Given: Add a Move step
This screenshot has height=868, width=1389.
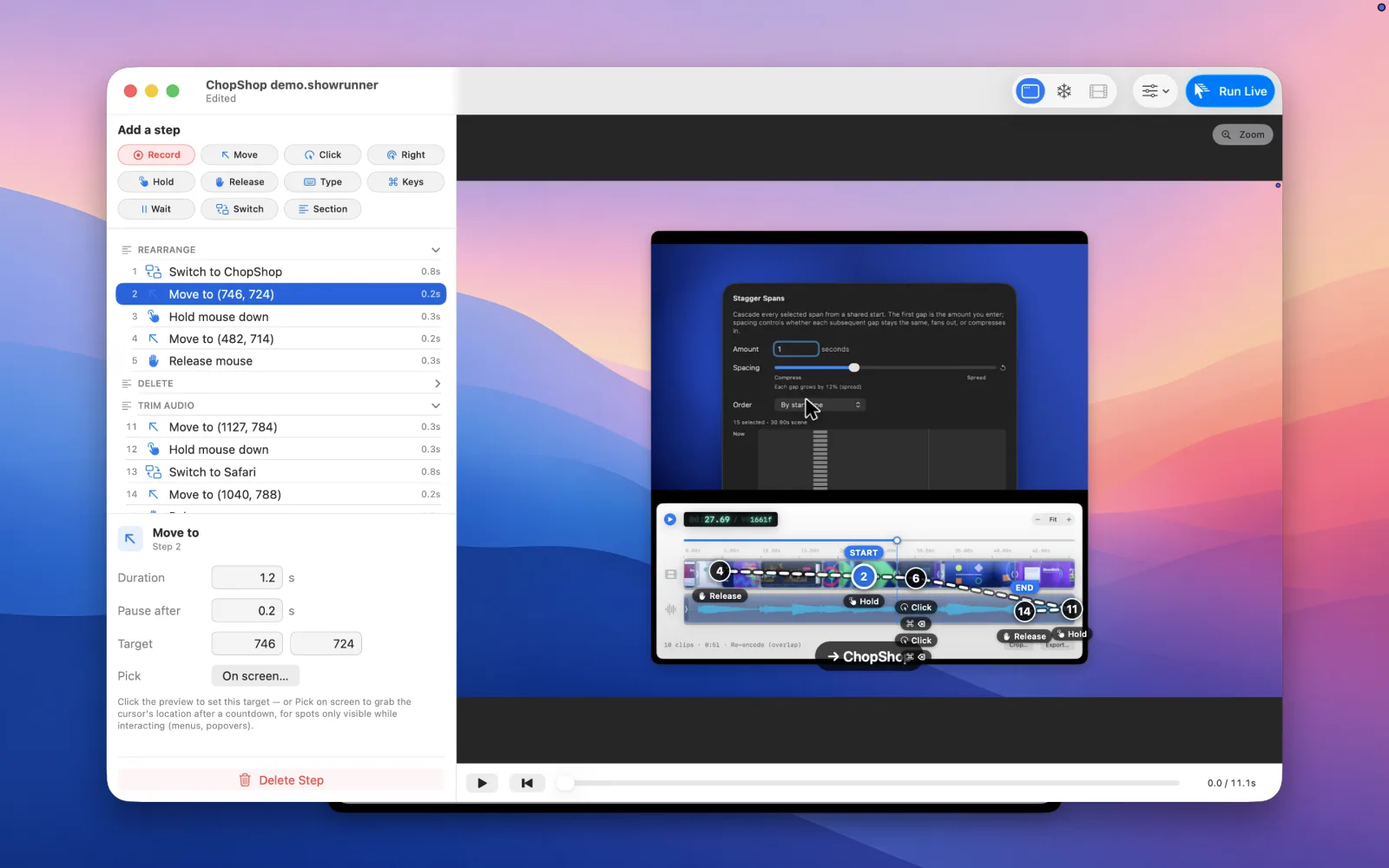Looking at the screenshot, I should (x=240, y=155).
